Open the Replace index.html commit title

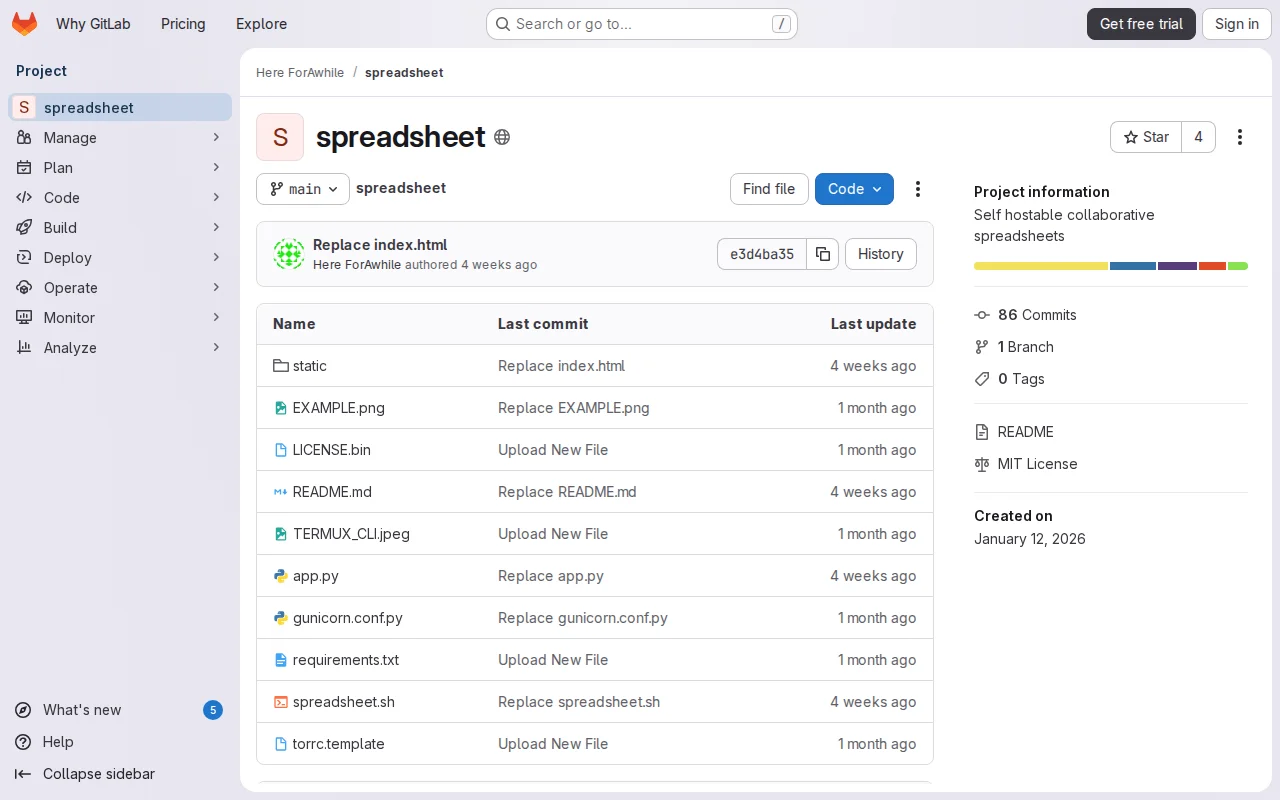pyautogui.click(x=380, y=245)
